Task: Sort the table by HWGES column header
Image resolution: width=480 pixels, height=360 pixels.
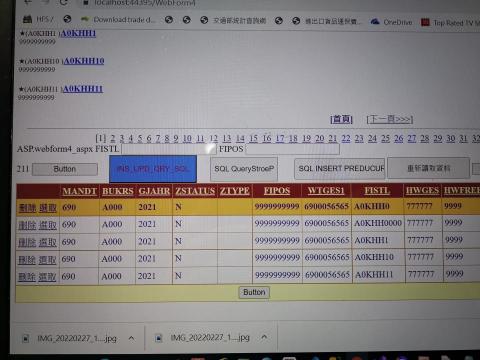Action: pyautogui.click(x=422, y=190)
